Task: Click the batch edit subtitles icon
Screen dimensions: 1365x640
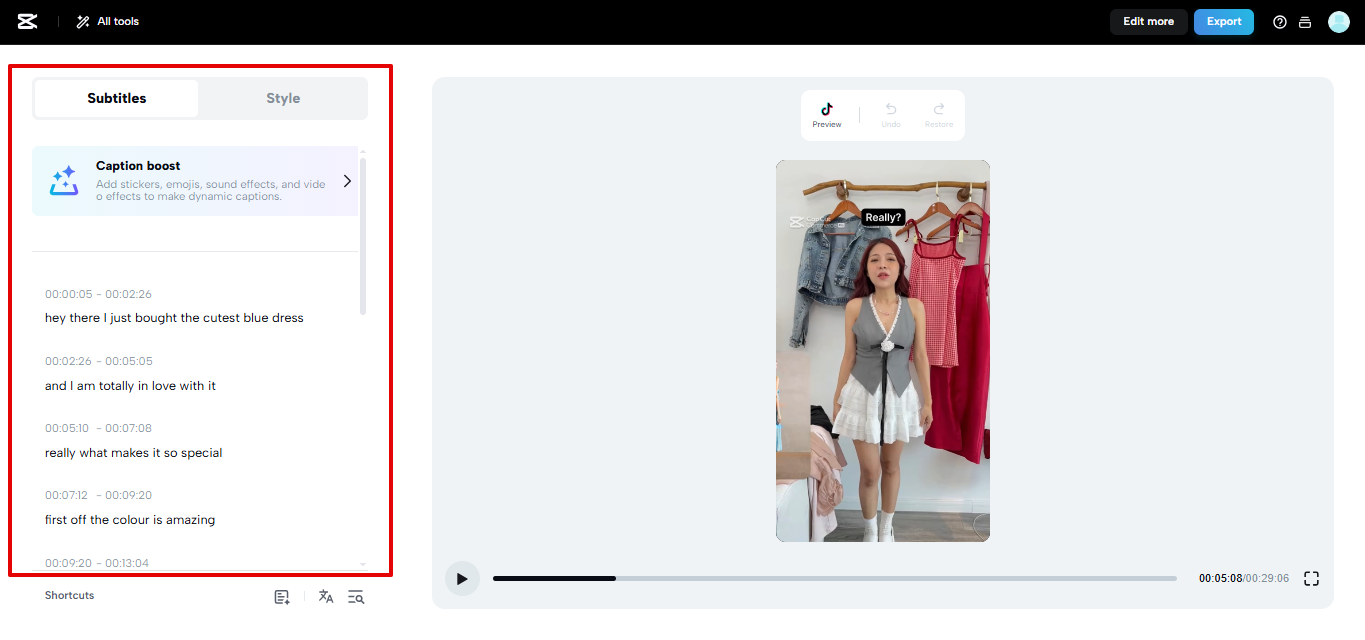Action: (x=281, y=596)
